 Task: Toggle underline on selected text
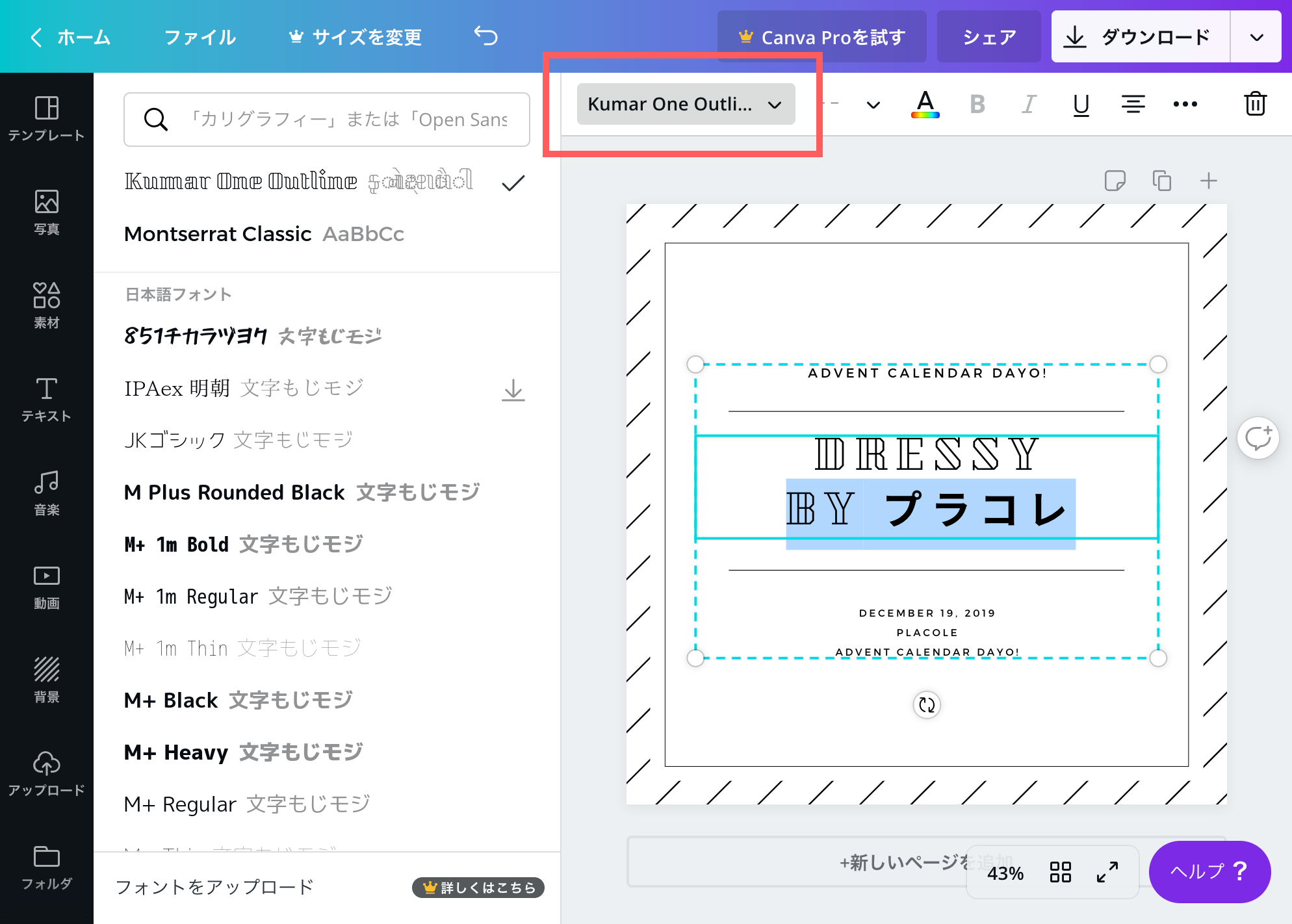(x=1080, y=103)
